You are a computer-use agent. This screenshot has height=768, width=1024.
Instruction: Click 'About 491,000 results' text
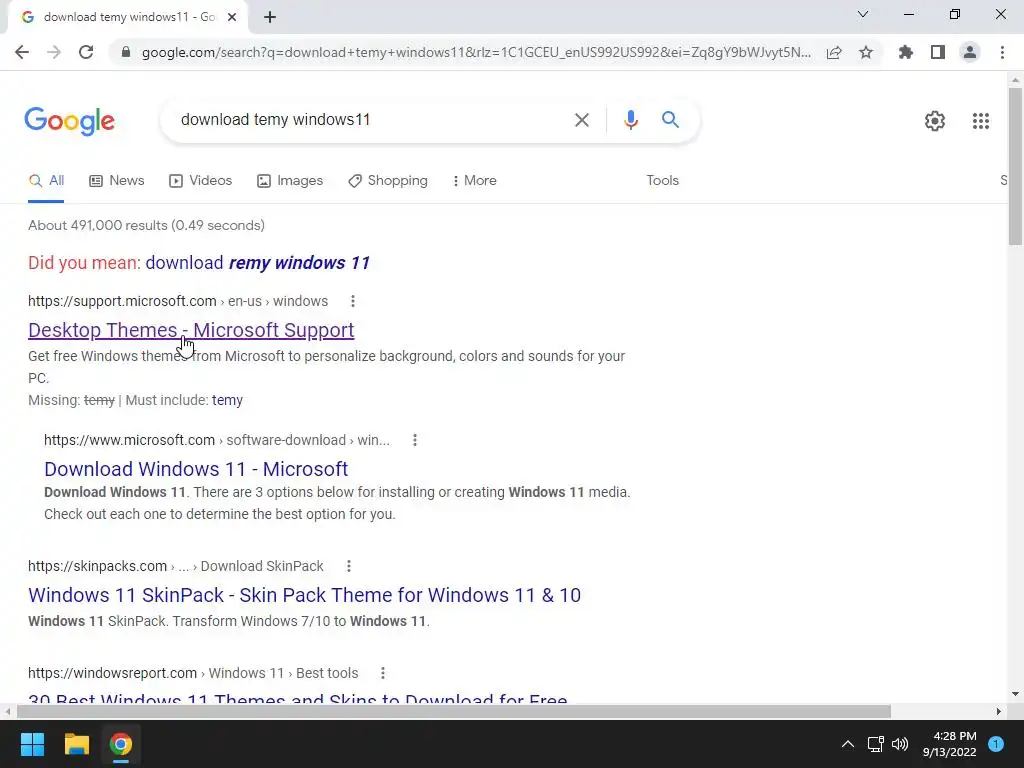pyautogui.click(x=146, y=226)
